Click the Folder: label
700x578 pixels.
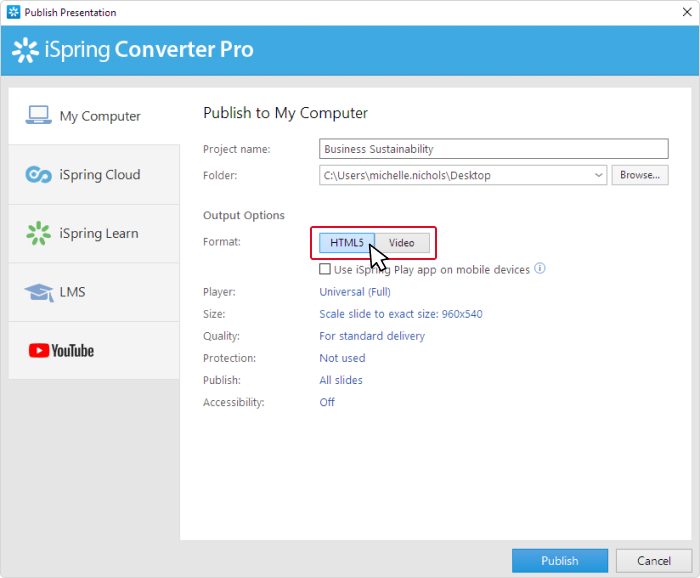point(220,175)
